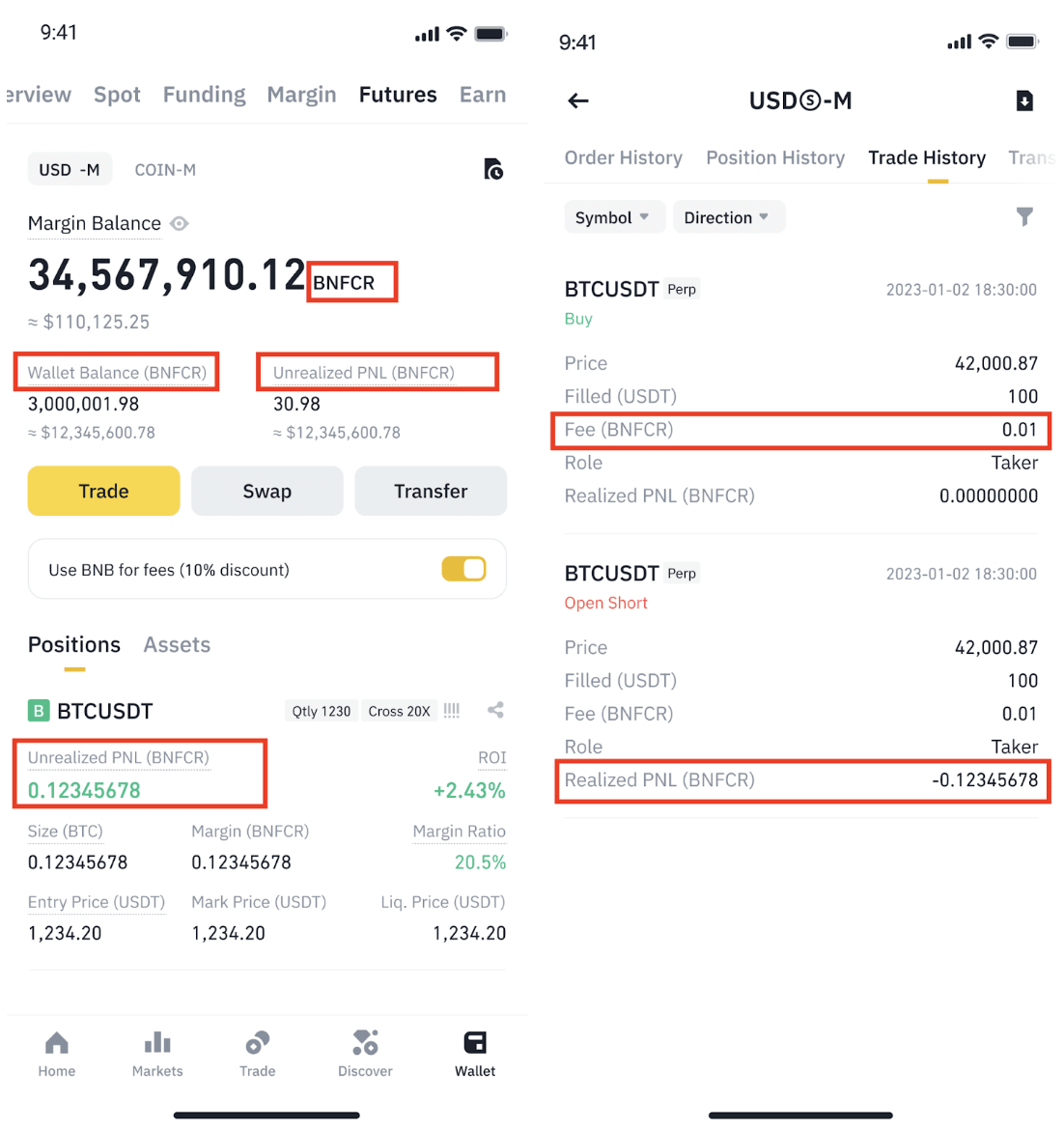Open Markets in bottom navigation
Image resolution: width=1064 pixels, height=1130 pixels.
[x=157, y=1053]
